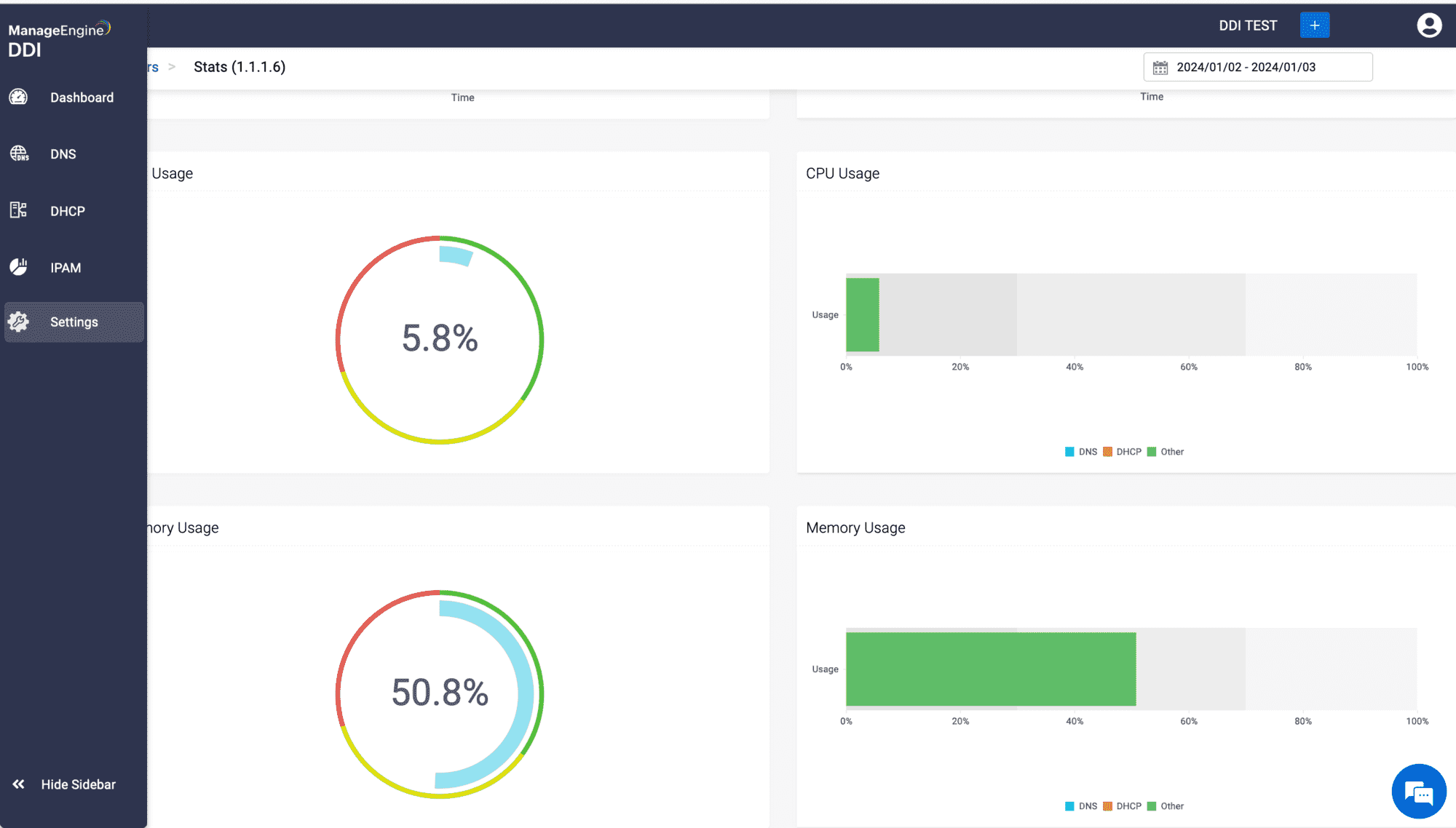Collapse sidebar using Hide Sidebar arrows

click(18, 784)
